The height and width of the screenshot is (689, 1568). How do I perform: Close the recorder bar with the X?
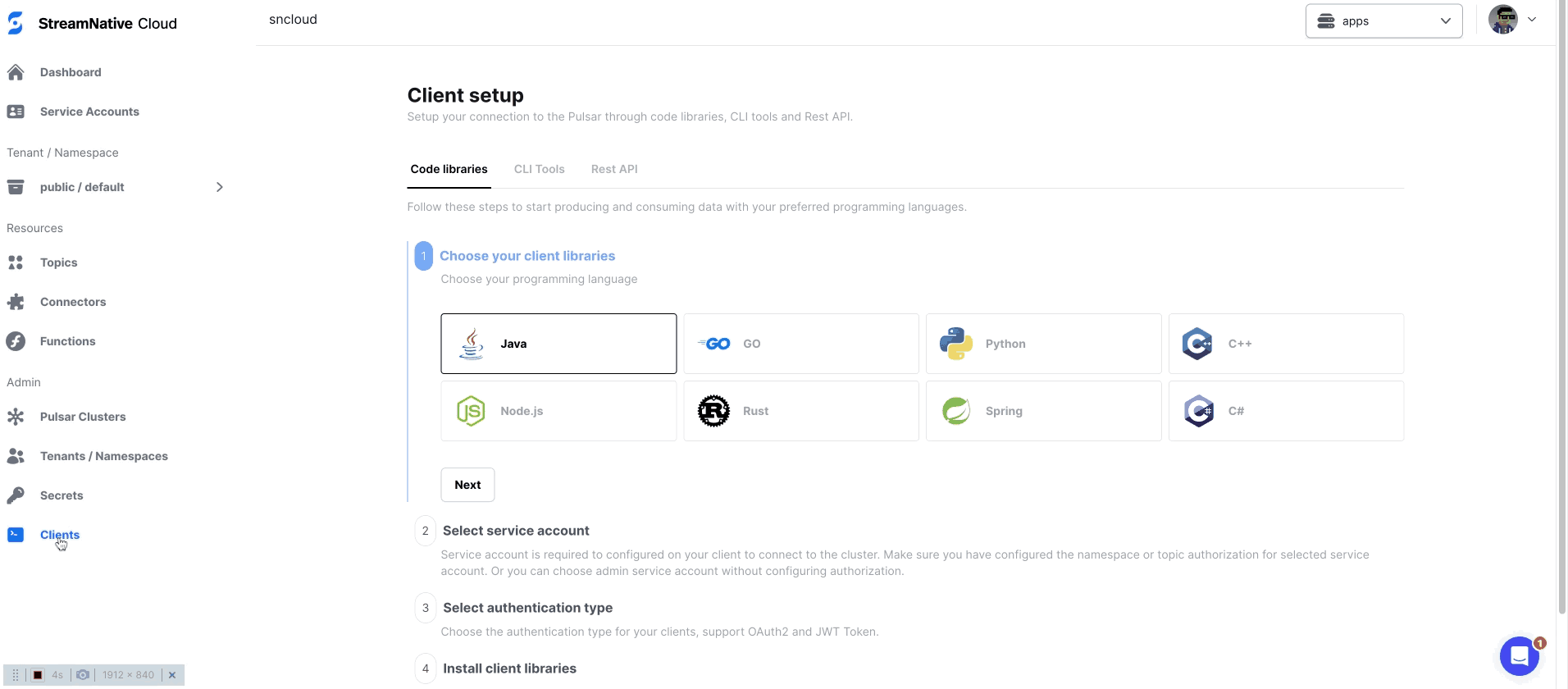[172, 675]
